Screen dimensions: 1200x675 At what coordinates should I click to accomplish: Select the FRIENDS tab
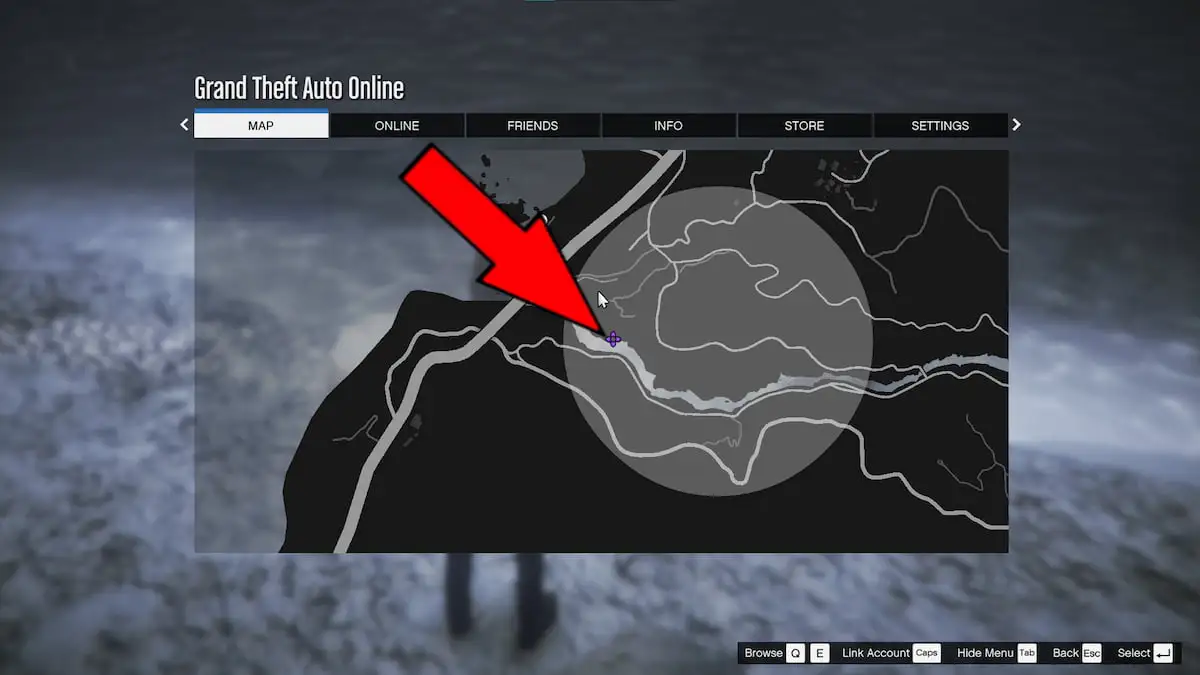[x=532, y=125]
